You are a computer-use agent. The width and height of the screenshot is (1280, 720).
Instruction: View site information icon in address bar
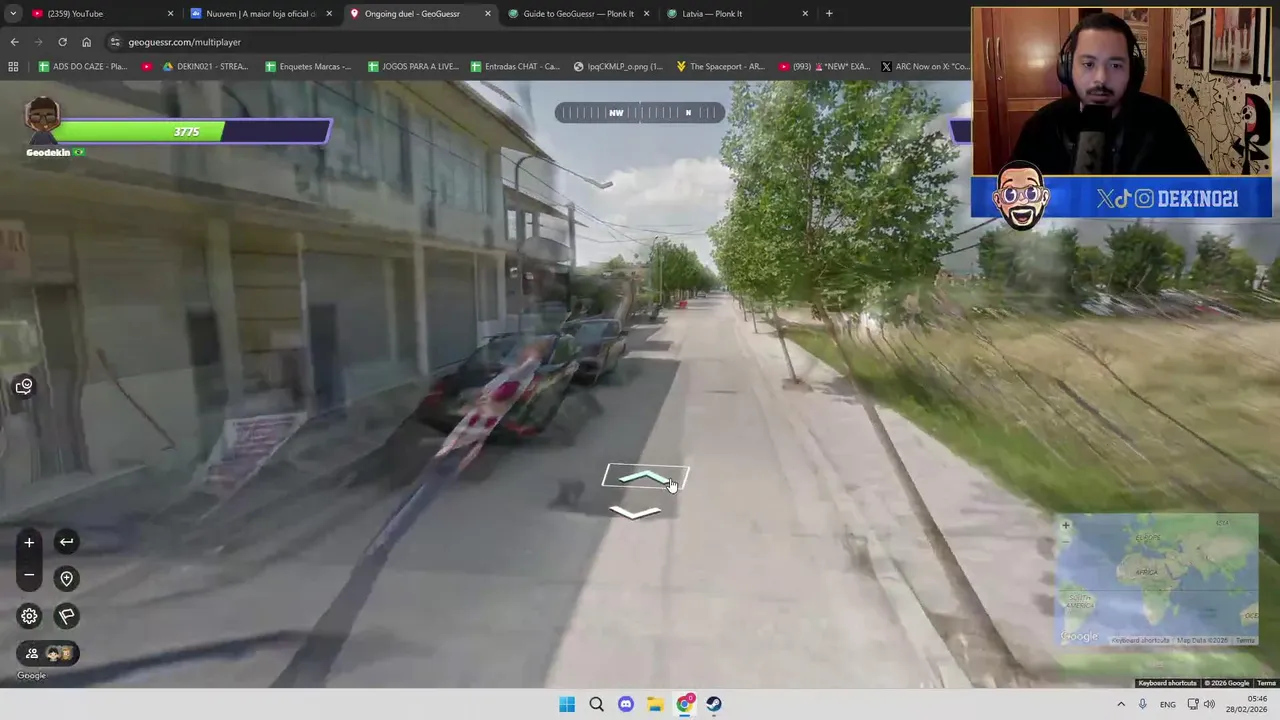coord(115,42)
